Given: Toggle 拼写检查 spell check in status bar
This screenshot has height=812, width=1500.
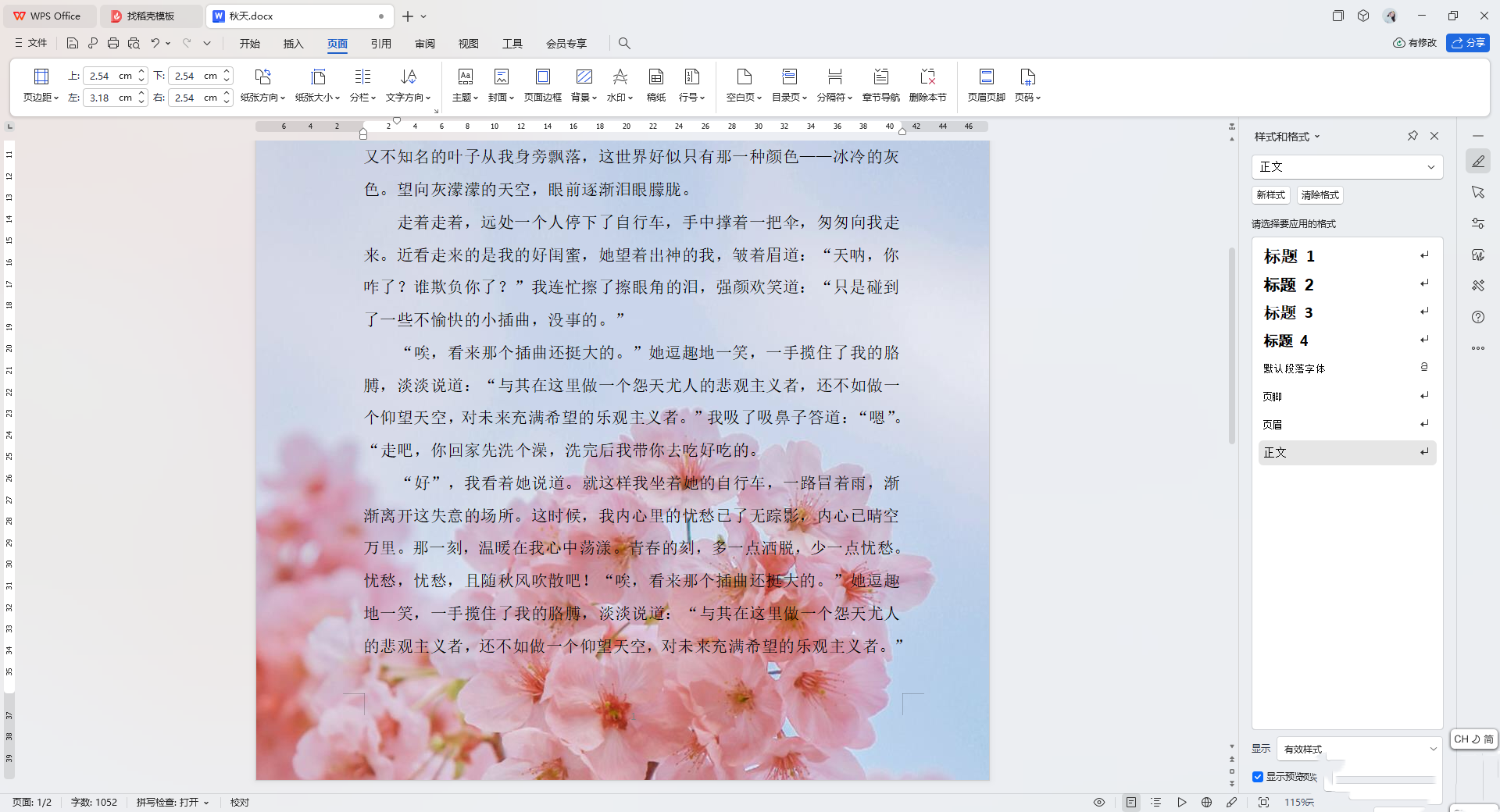Looking at the screenshot, I should (172, 803).
